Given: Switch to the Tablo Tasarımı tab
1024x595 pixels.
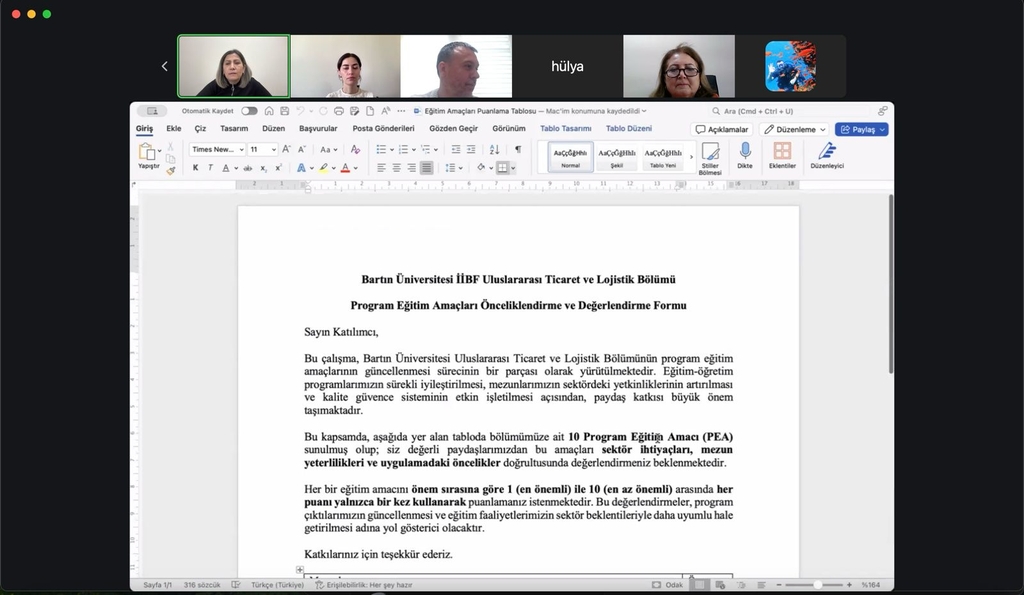Looking at the screenshot, I should 566,129.
